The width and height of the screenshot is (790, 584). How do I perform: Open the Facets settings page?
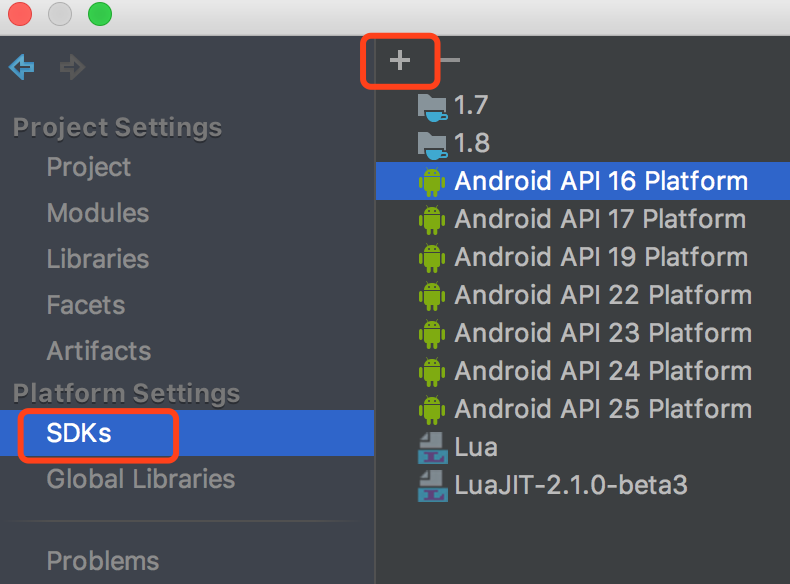click(x=85, y=305)
